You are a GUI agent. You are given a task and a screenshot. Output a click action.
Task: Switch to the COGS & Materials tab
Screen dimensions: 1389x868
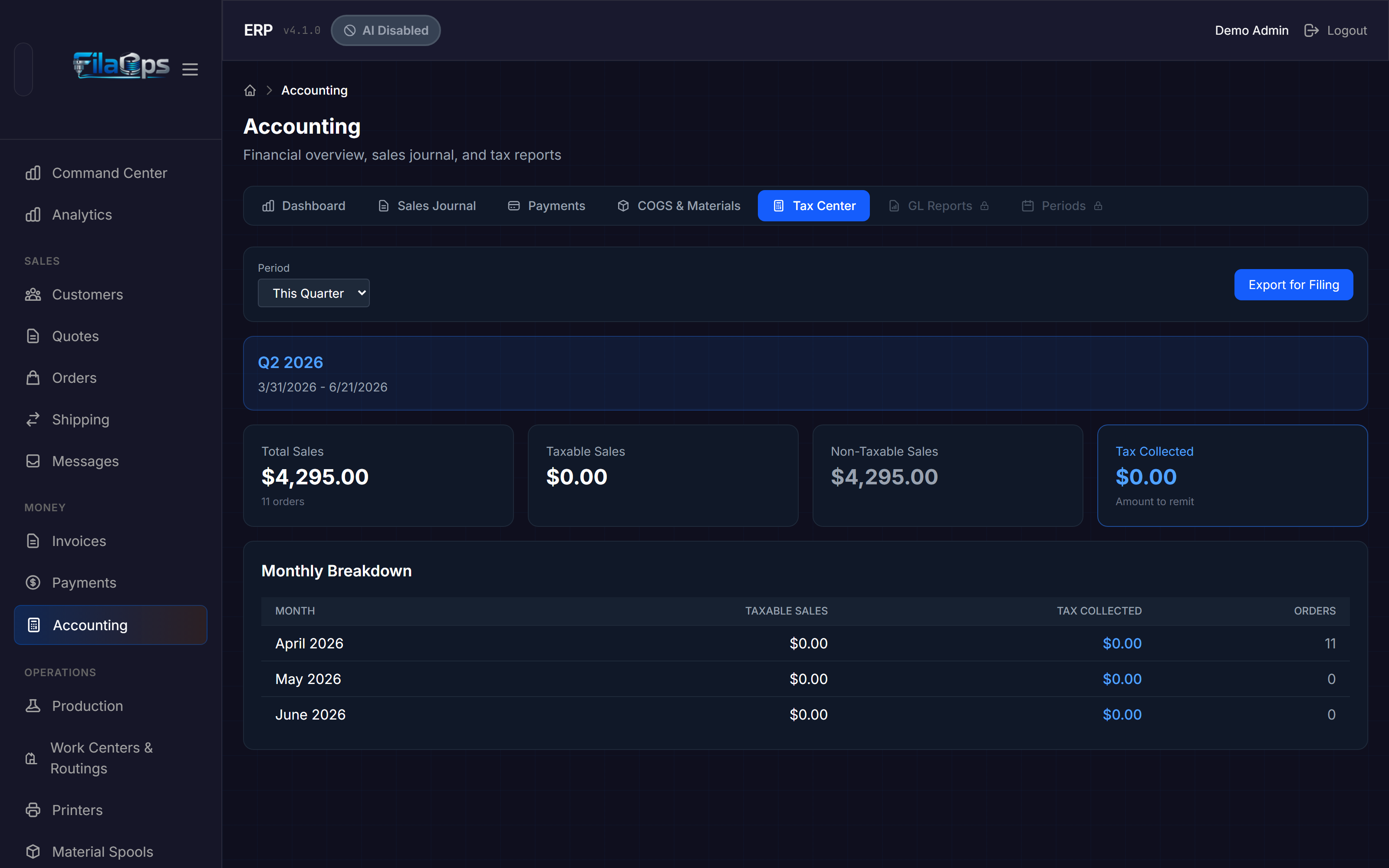679,206
